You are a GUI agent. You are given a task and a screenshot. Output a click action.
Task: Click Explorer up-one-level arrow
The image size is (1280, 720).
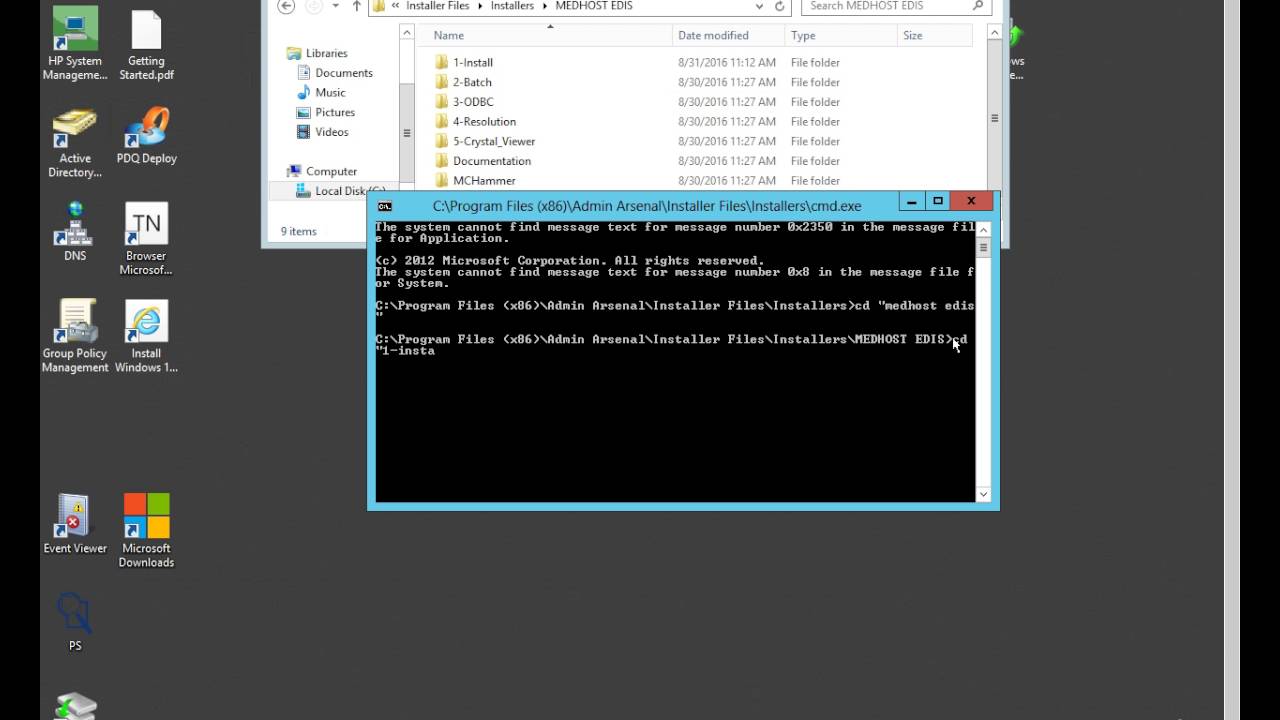coord(356,6)
